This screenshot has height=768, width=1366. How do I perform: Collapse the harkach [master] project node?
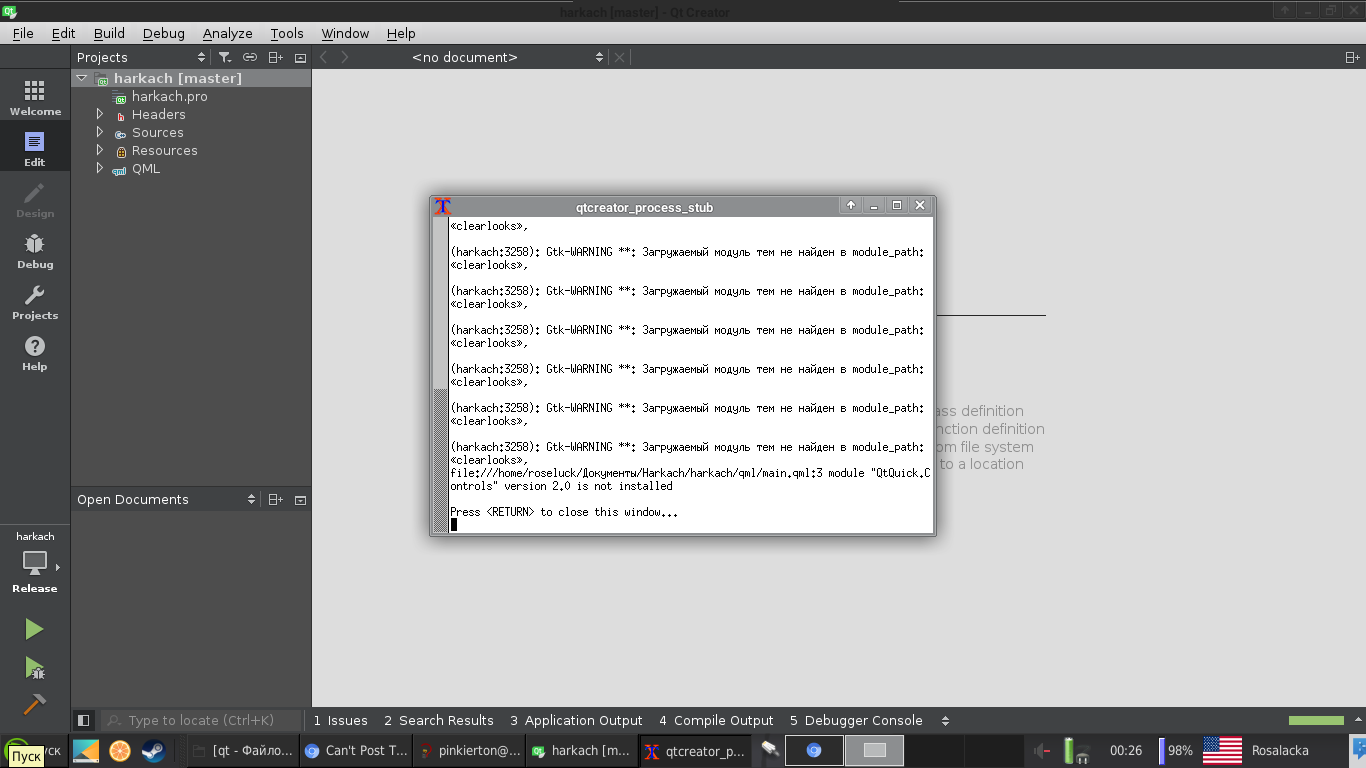(x=82, y=78)
